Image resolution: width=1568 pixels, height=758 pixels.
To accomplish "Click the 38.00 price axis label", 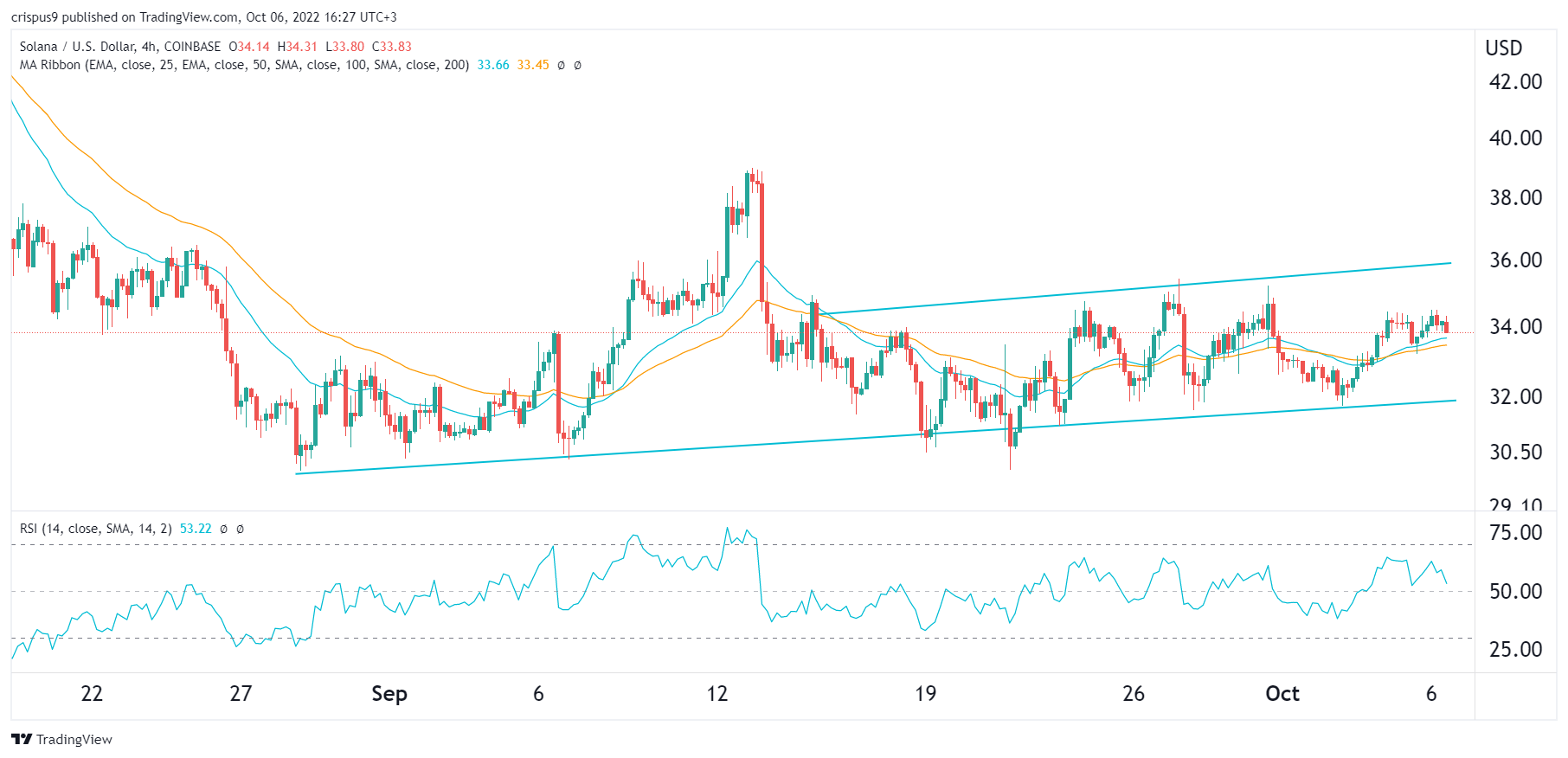I will 1515,198.
